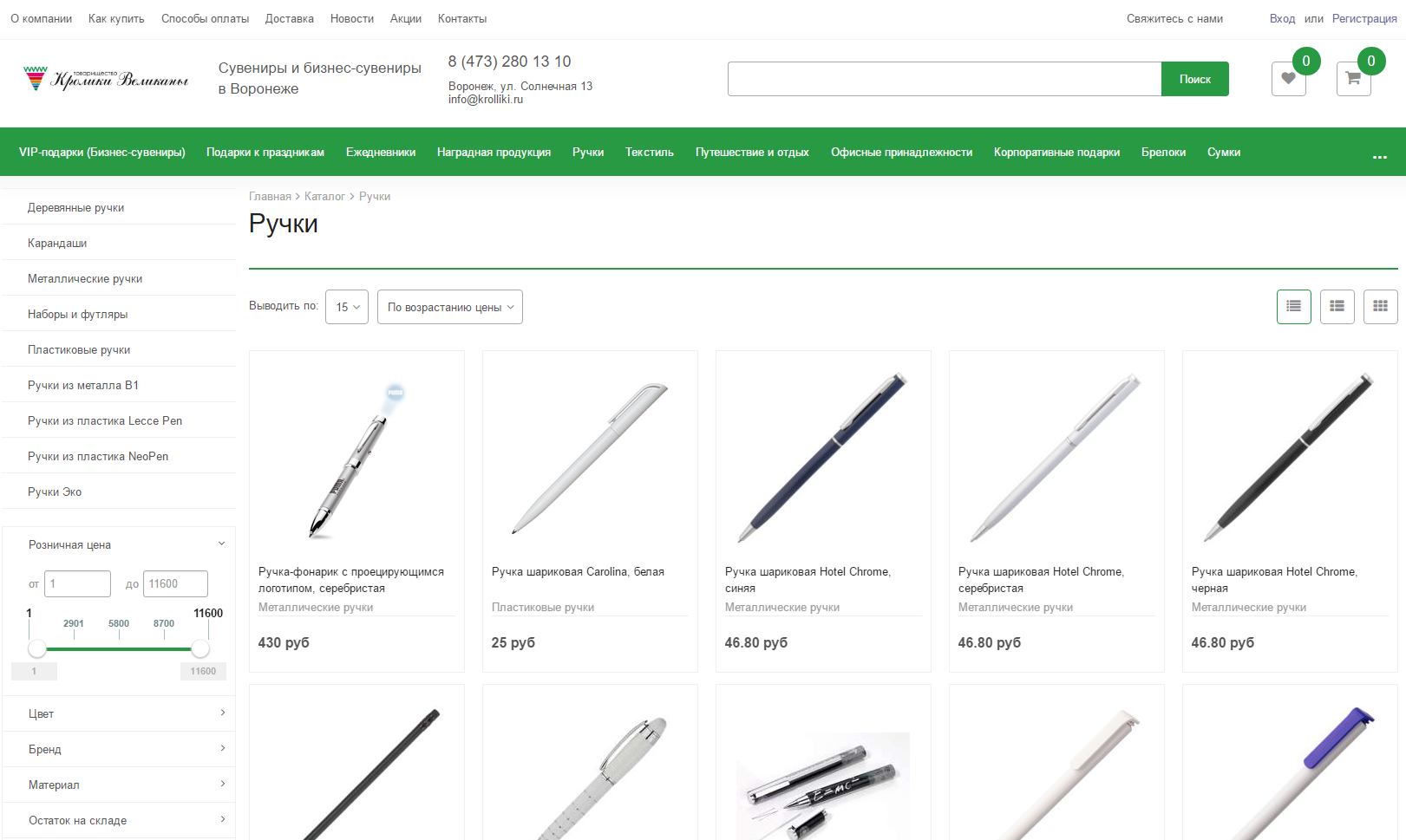1406x840 pixels.
Task: Click the Кролики Великаны logo
Action: click(106, 79)
